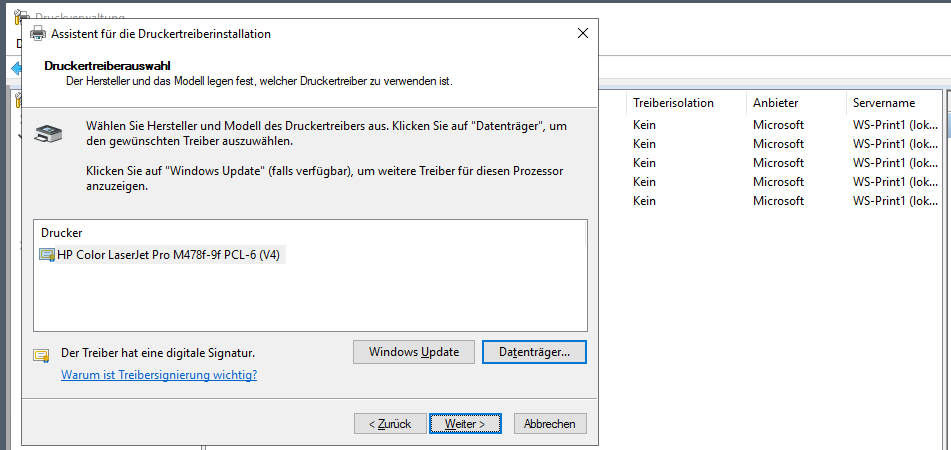This screenshot has width=951, height=450.
Task: Click the Drucker column header in driver list
Action: [x=309, y=232]
